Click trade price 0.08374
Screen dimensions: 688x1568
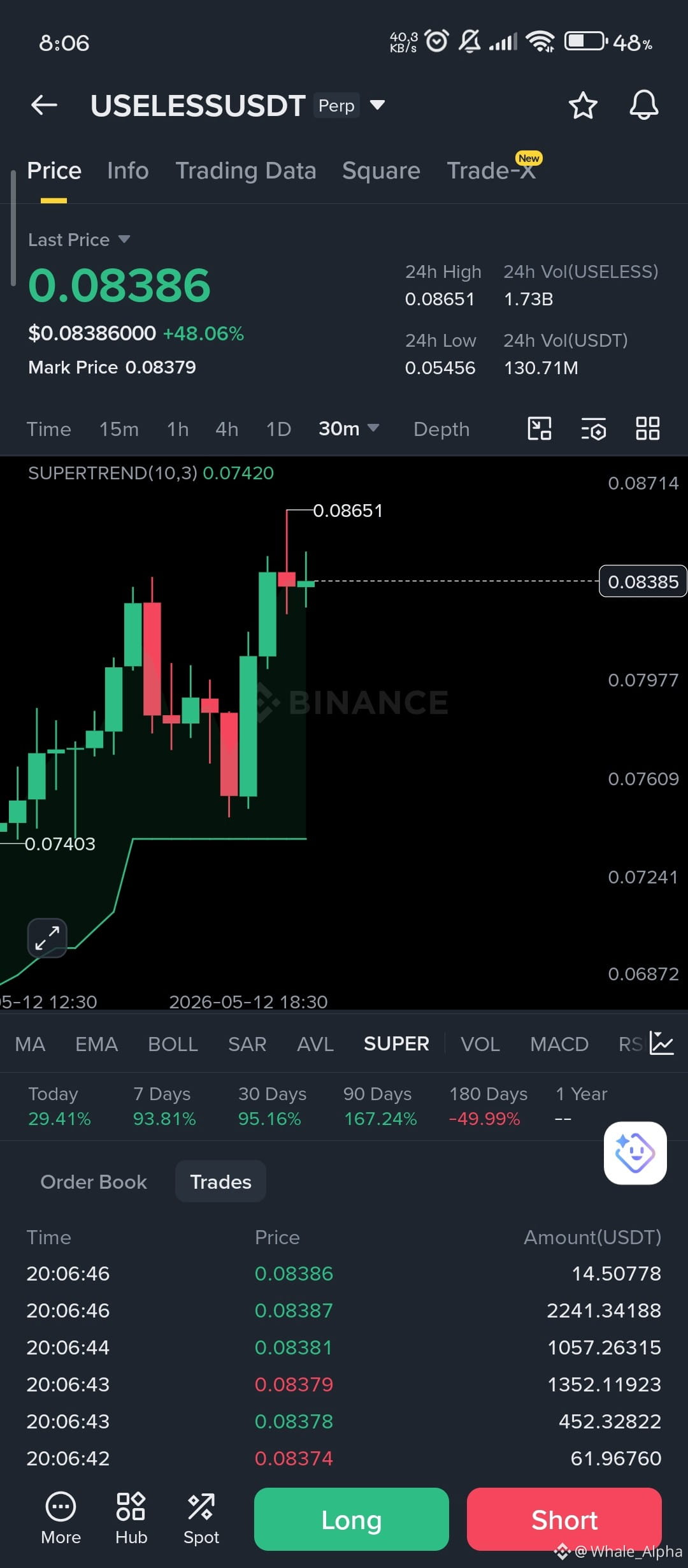click(294, 1458)
